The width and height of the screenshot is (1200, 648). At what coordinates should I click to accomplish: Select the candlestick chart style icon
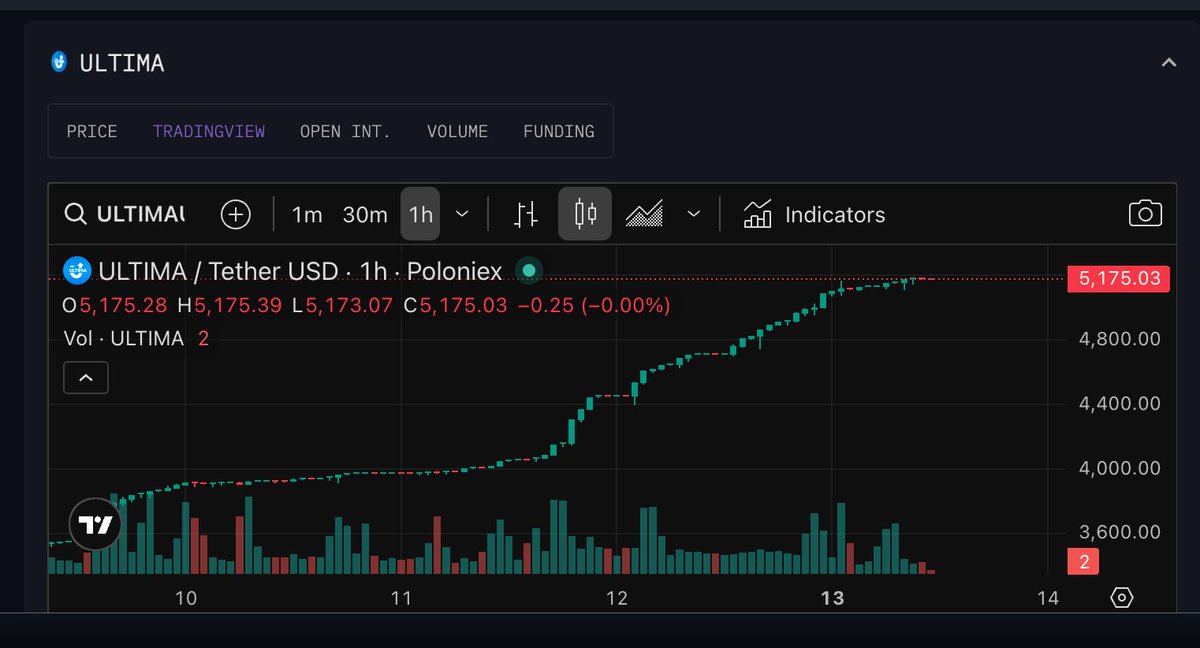tap(585, 214)
